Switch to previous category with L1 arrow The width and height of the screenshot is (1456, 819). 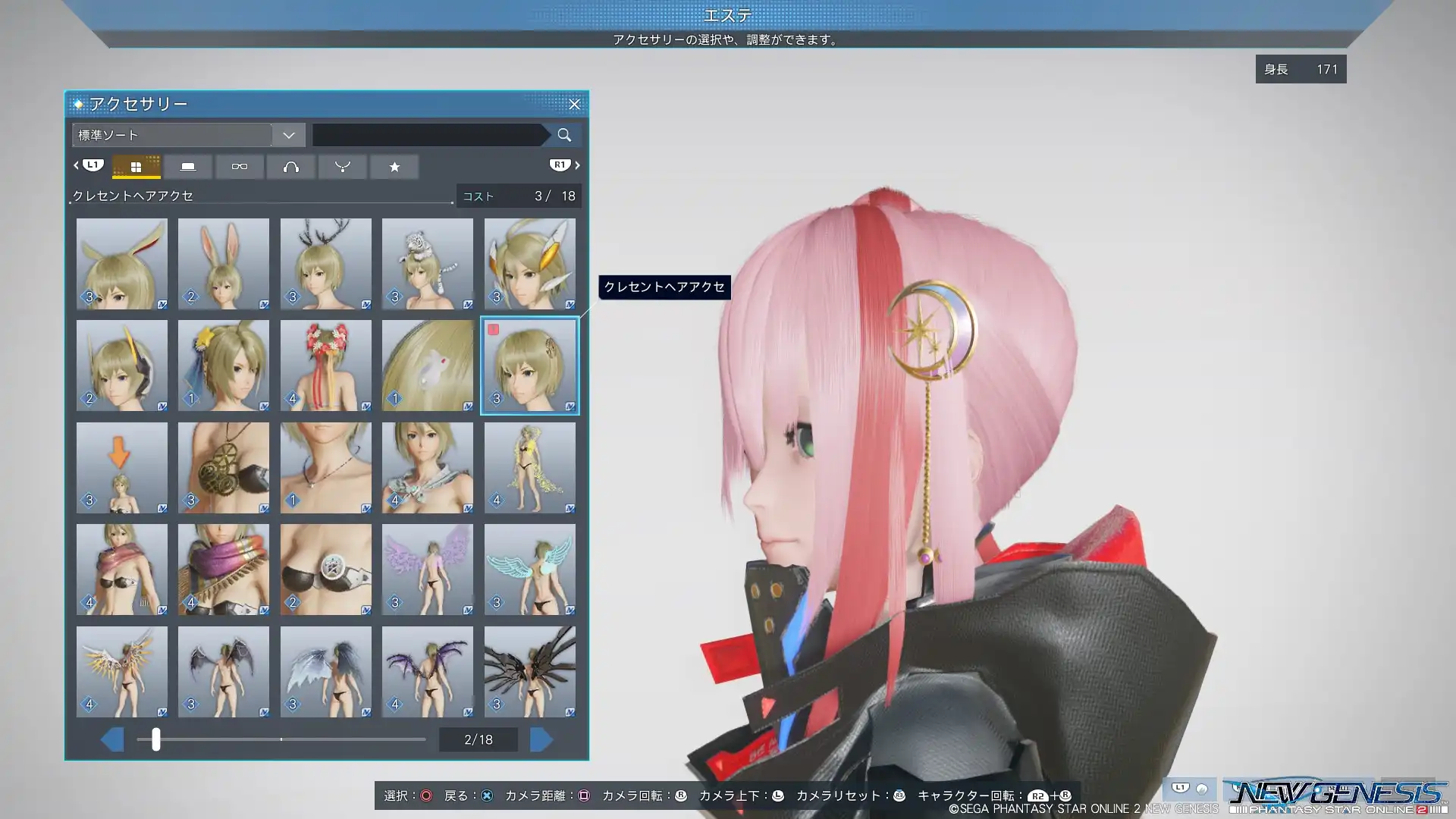pyautogui.click(x=88, y=165)
